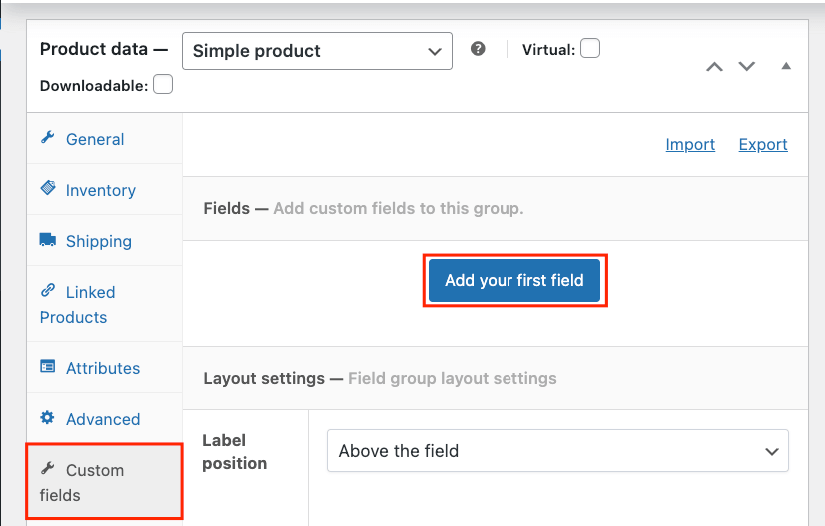Move Product data panel up
825x526 pixels.
tap(714, 67)
